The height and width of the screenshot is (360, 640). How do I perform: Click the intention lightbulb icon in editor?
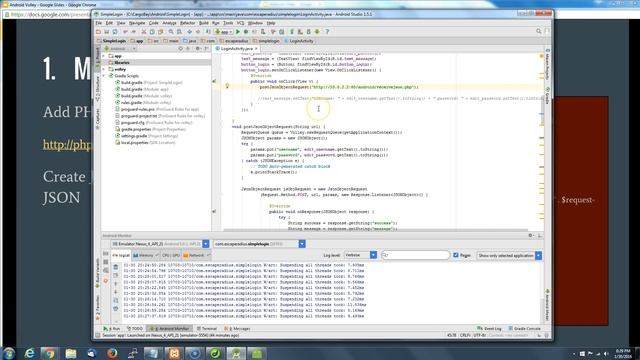(x=227, y=86)
